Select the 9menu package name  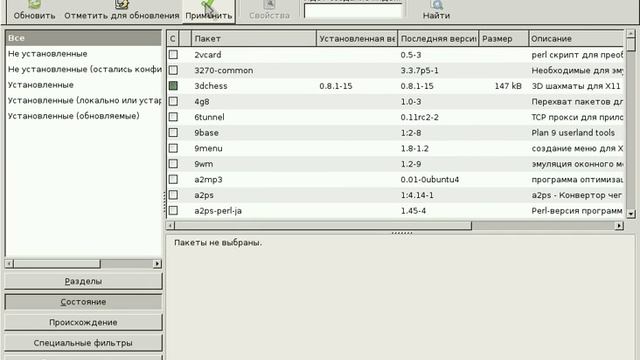pos(209,148)
